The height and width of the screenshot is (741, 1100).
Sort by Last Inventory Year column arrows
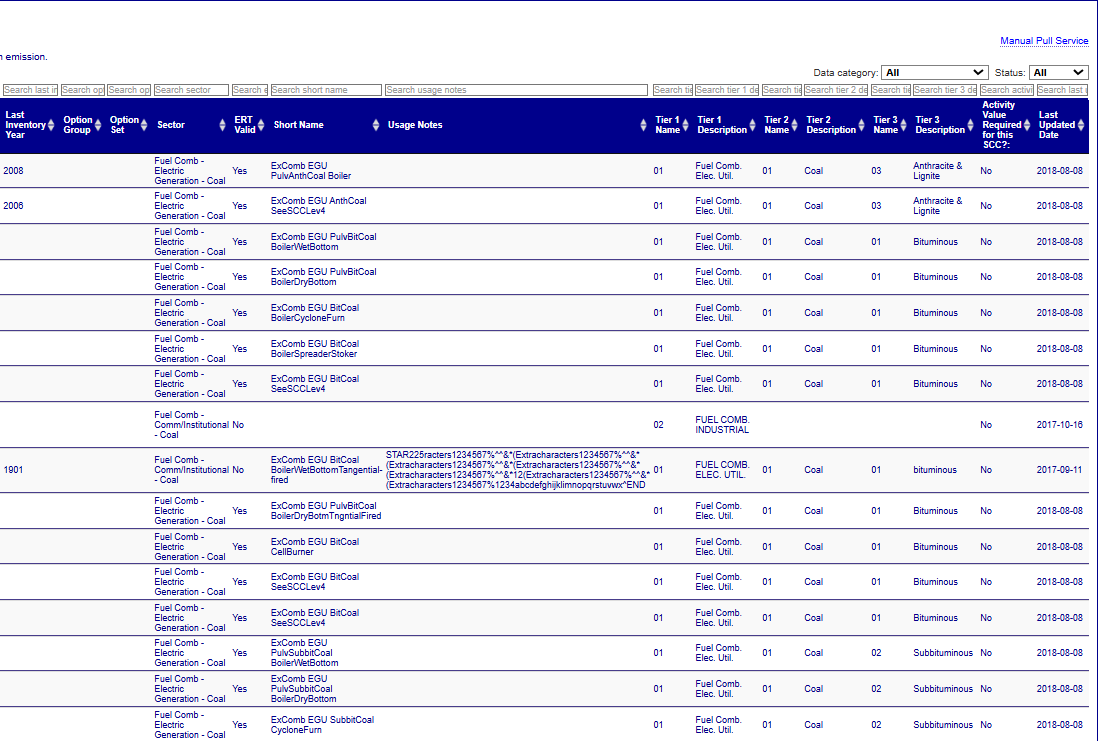(x=52, y=125)
